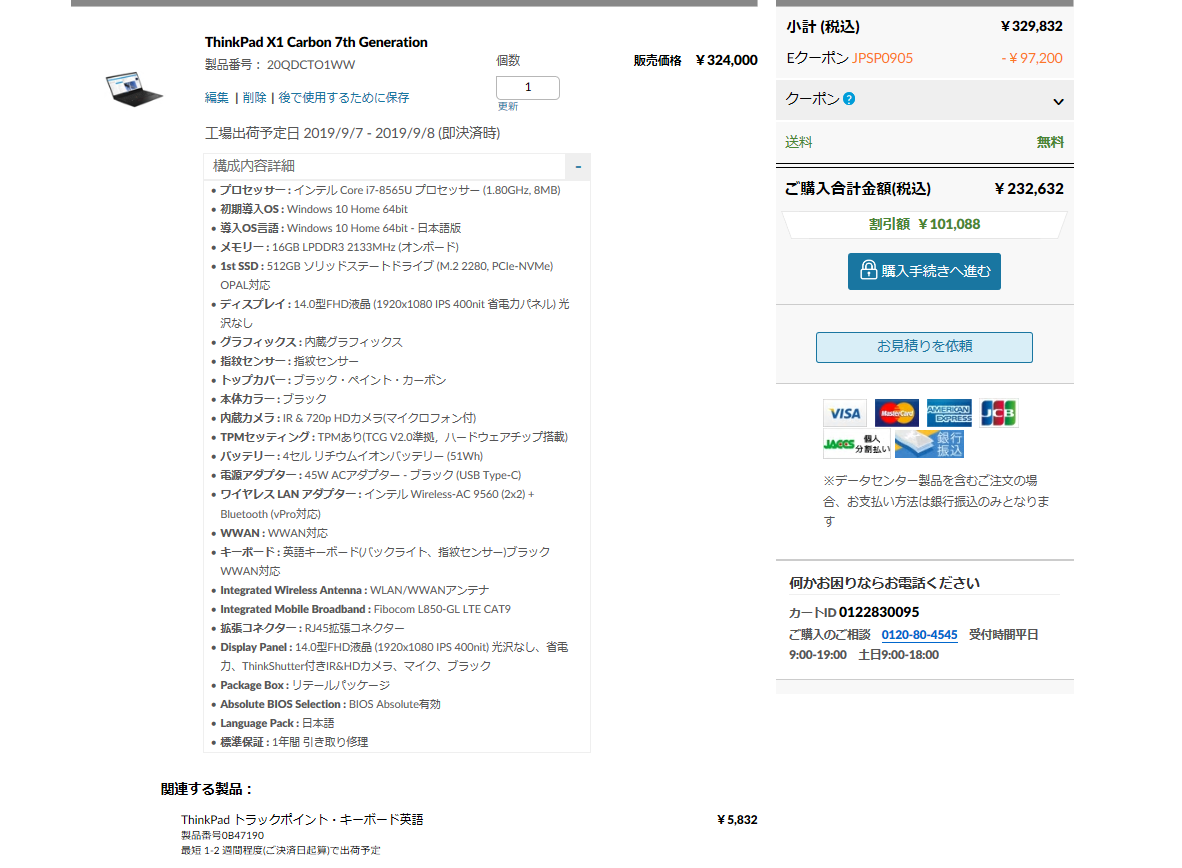Click the ThinkPad X1 Carbon 7th Generation title
Screen dimensions: 1182x868
[x=316, y=42]
